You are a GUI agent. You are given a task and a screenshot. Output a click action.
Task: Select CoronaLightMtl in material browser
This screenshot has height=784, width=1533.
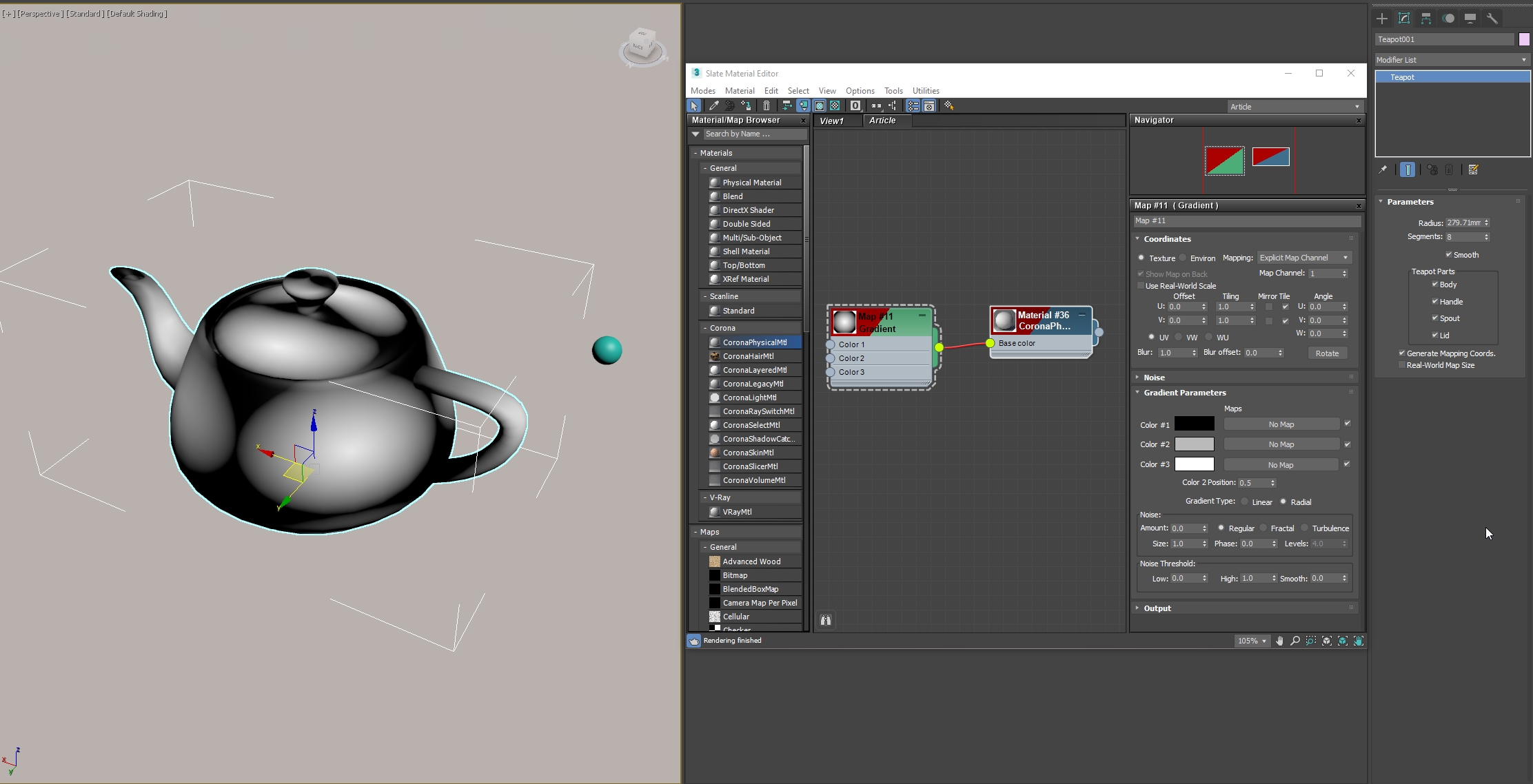(x=749, y=398)
